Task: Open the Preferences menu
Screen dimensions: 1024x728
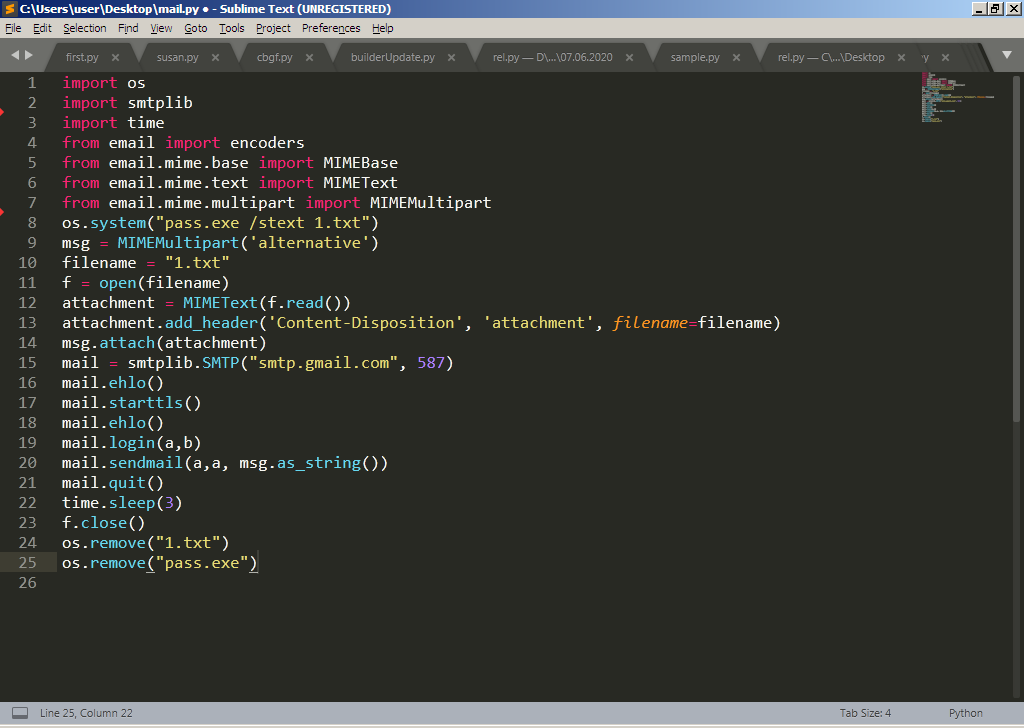Action: 331,28
